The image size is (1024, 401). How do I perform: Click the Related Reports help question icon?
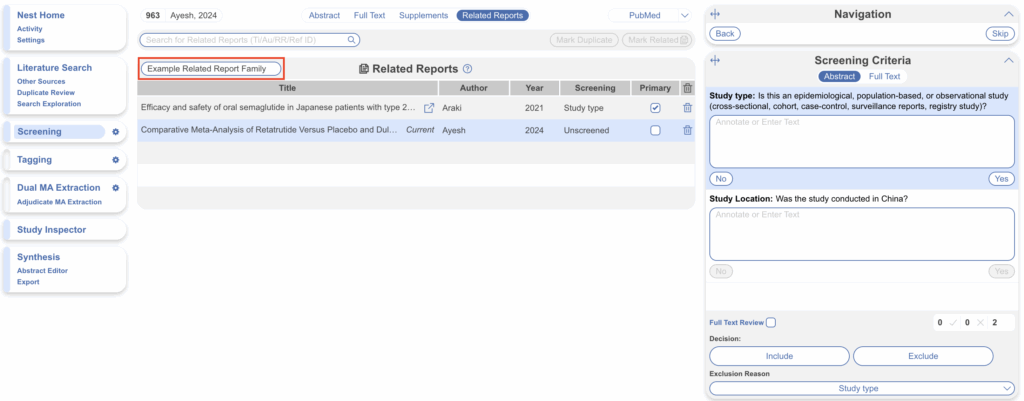click(x=468, y=69)
